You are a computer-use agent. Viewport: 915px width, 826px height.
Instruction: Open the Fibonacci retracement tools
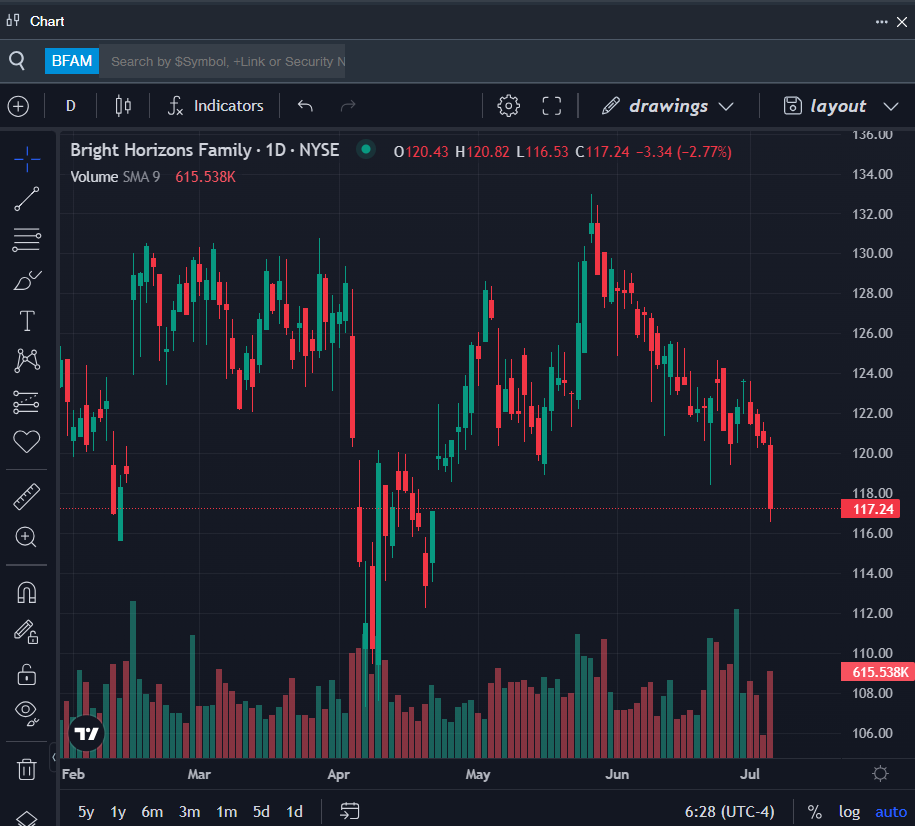click(x=27, y=239)
